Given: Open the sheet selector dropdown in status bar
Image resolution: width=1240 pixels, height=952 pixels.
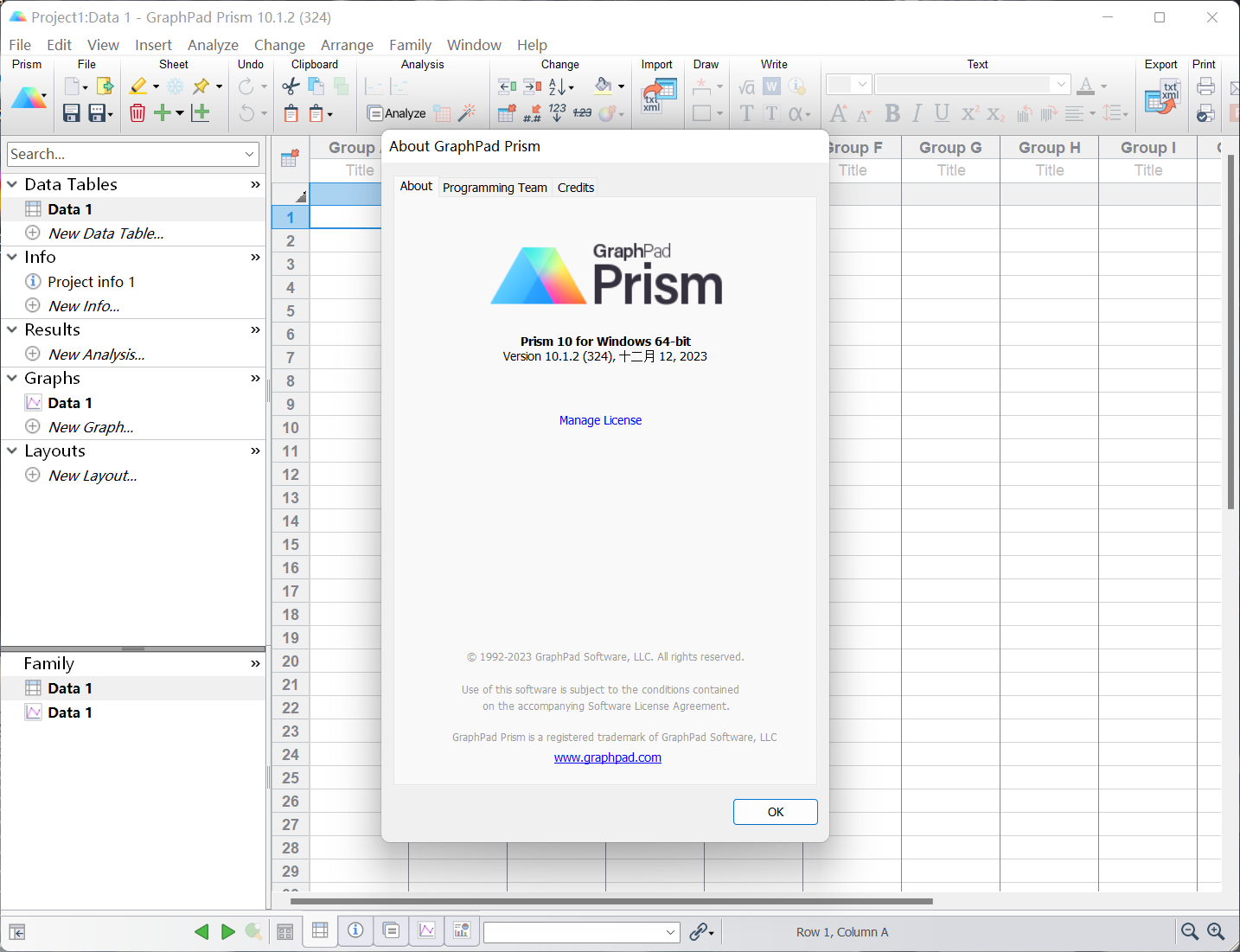Looking at the screenshot, I should tap(670, 932).
